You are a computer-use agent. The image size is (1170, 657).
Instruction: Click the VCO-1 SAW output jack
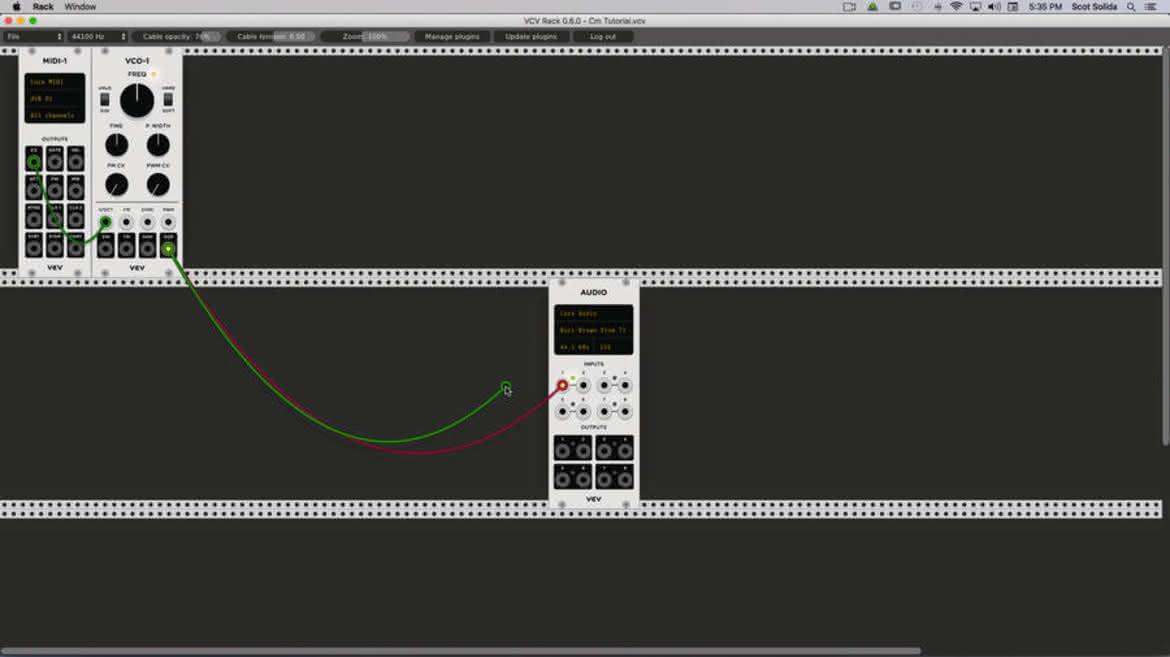click(147, 247)
